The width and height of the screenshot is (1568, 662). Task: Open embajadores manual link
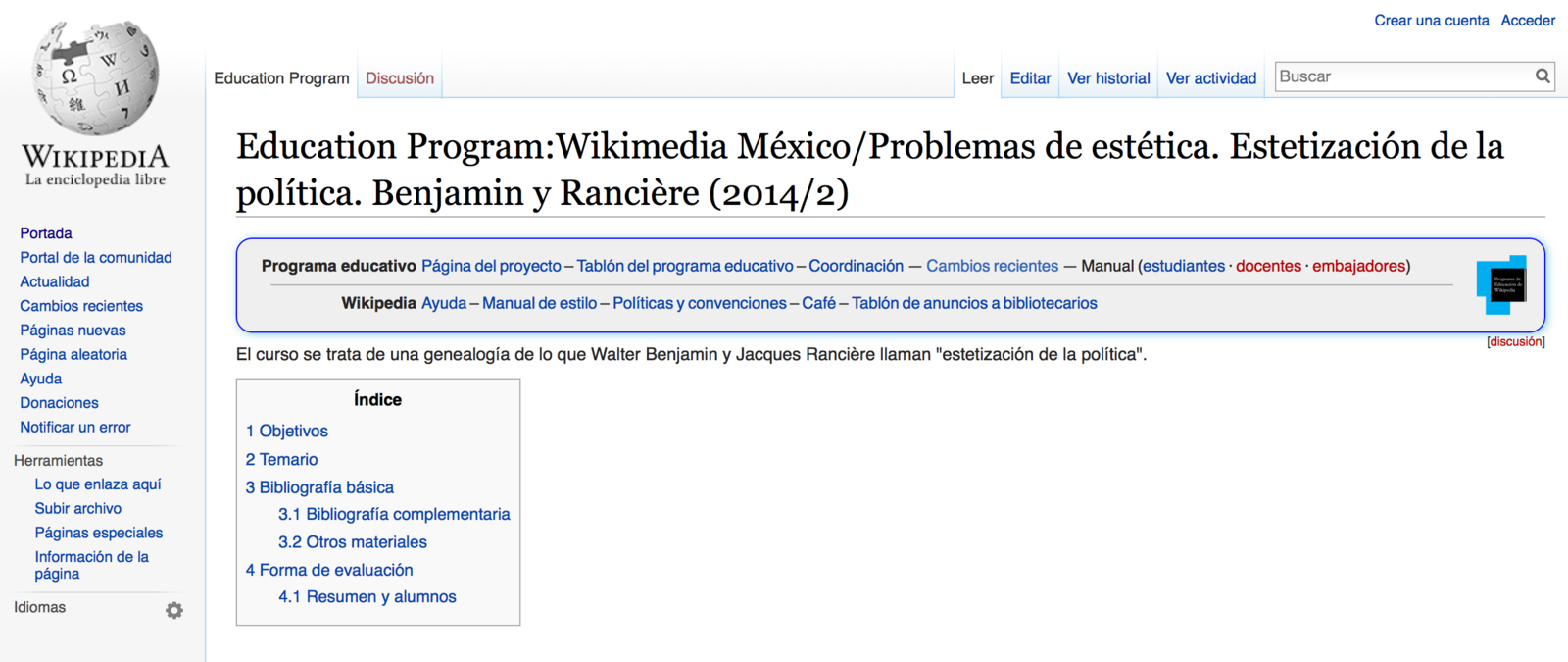(x=1359, y=266)
